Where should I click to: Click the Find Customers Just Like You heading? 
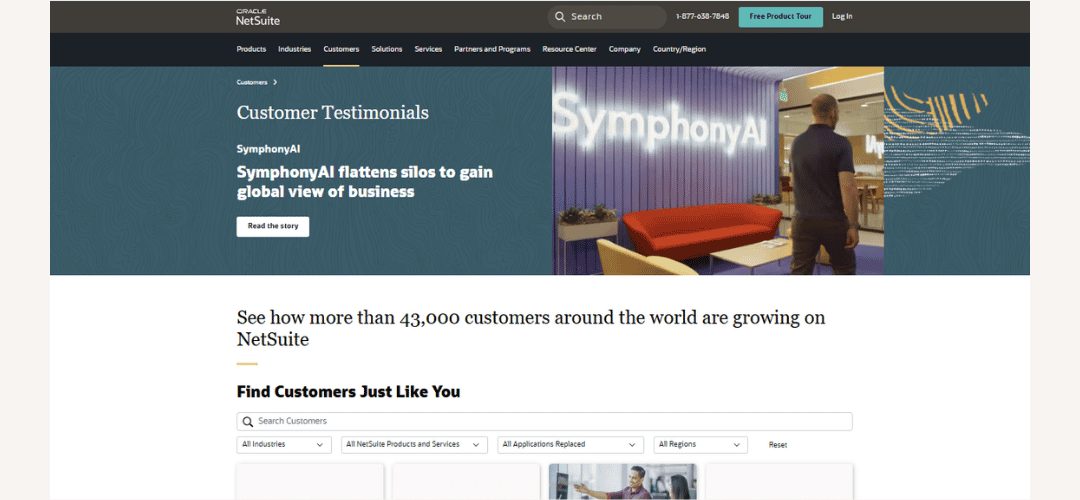(349, 392)
